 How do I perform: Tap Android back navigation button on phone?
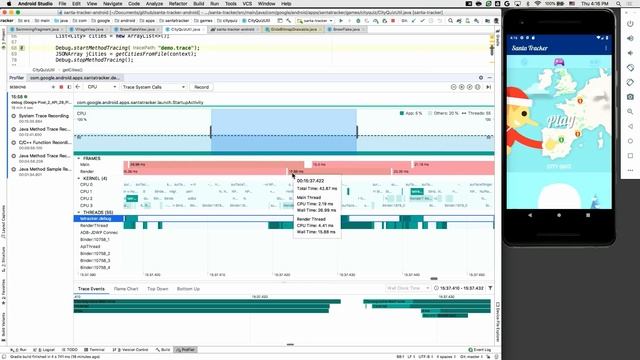[x=530, y=215]
